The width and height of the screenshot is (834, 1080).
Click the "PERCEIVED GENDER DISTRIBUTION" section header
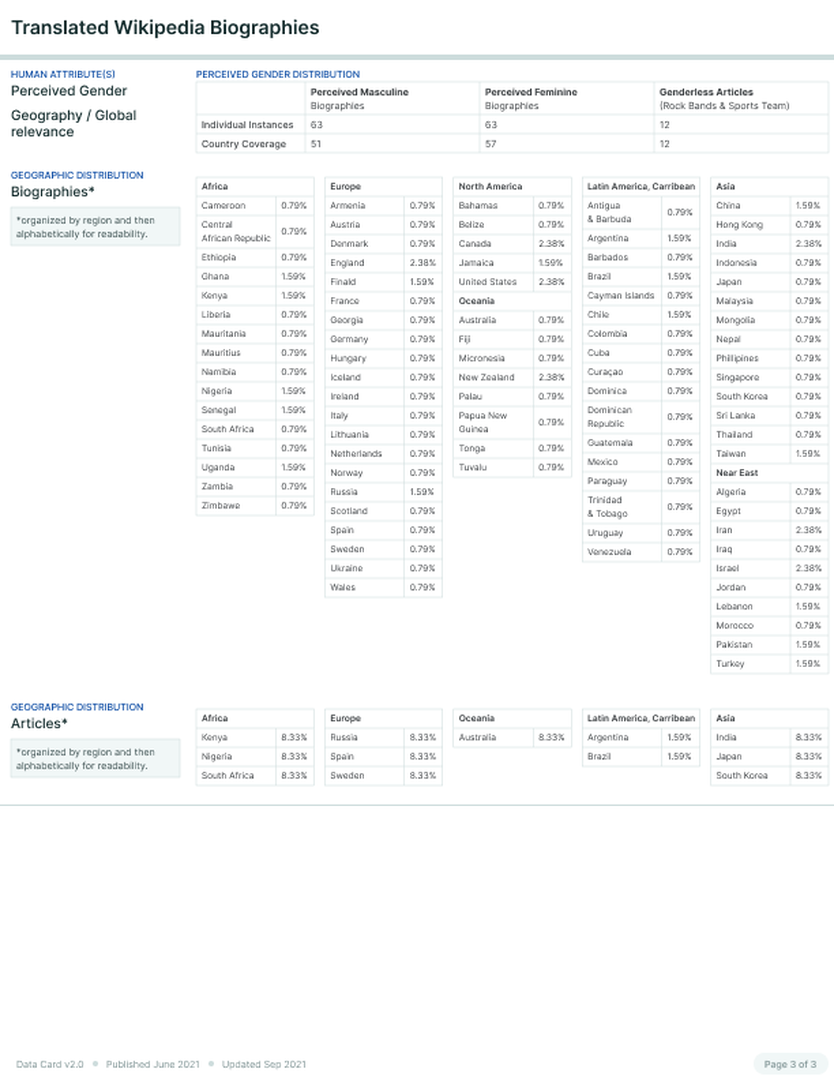[276, 74]
